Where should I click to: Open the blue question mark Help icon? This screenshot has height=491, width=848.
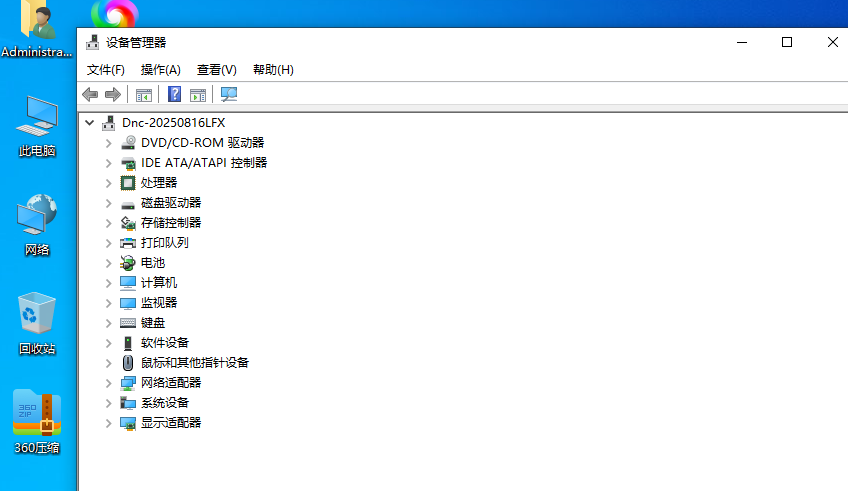pos(174,94)
